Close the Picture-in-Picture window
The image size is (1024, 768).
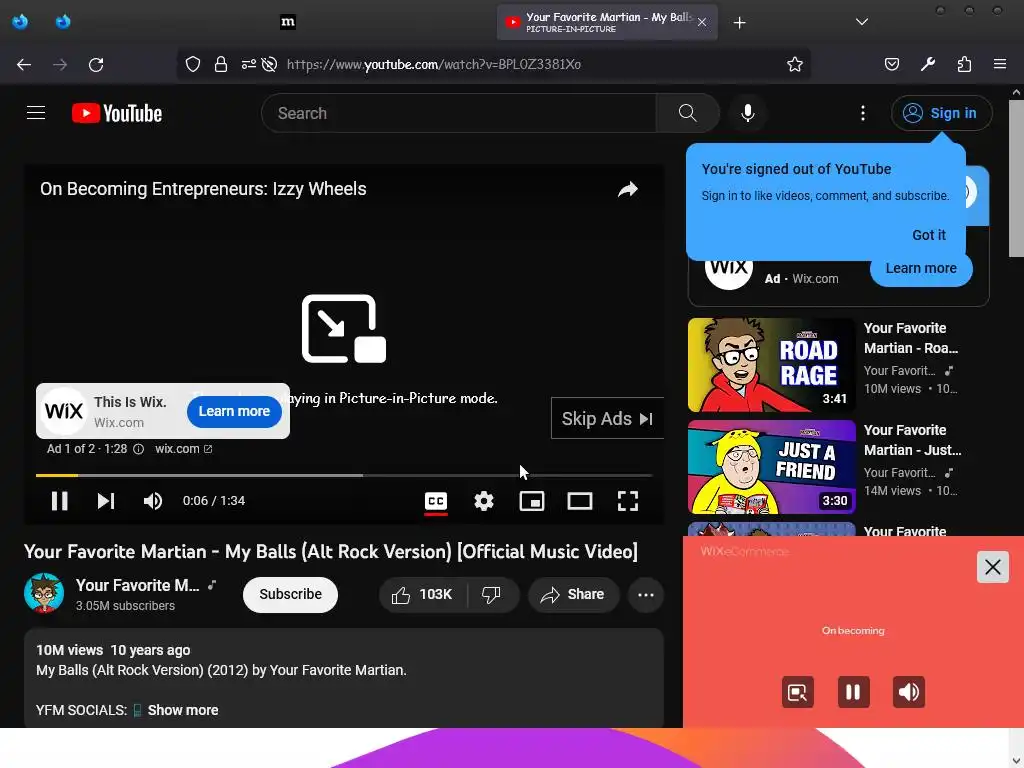[992, 567]
